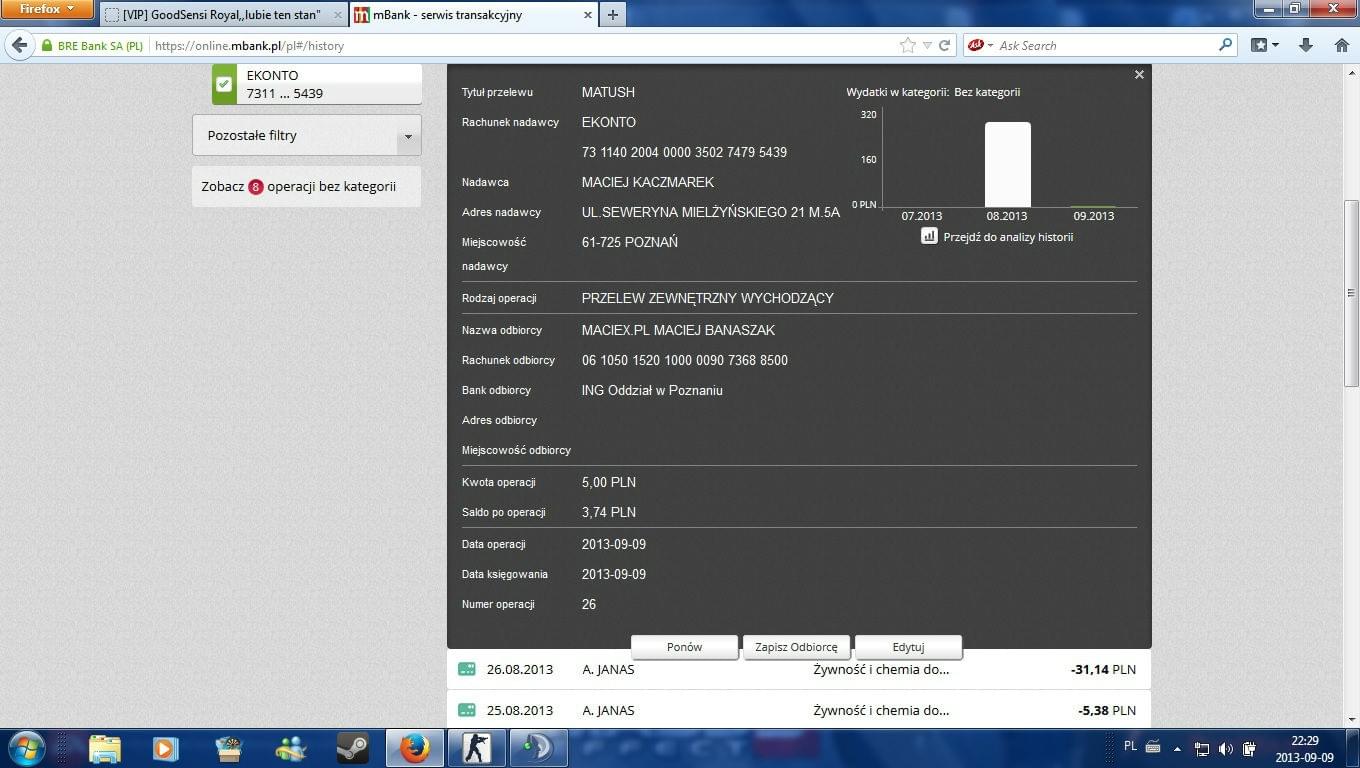Click the -5,38 PLN amount
The width and height of the screenshot is (1360, 768).
click(1107, 710)
